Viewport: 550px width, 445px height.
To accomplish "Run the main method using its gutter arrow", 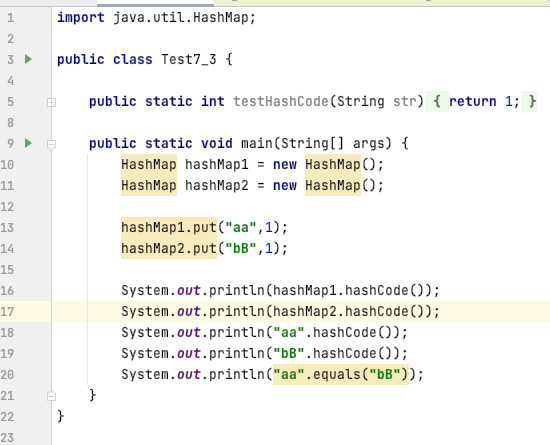I will (28, 143).
